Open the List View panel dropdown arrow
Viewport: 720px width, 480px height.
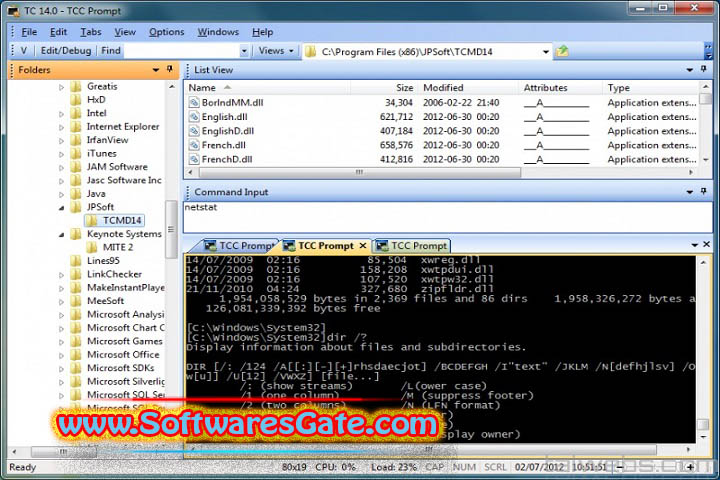(690, 70)
